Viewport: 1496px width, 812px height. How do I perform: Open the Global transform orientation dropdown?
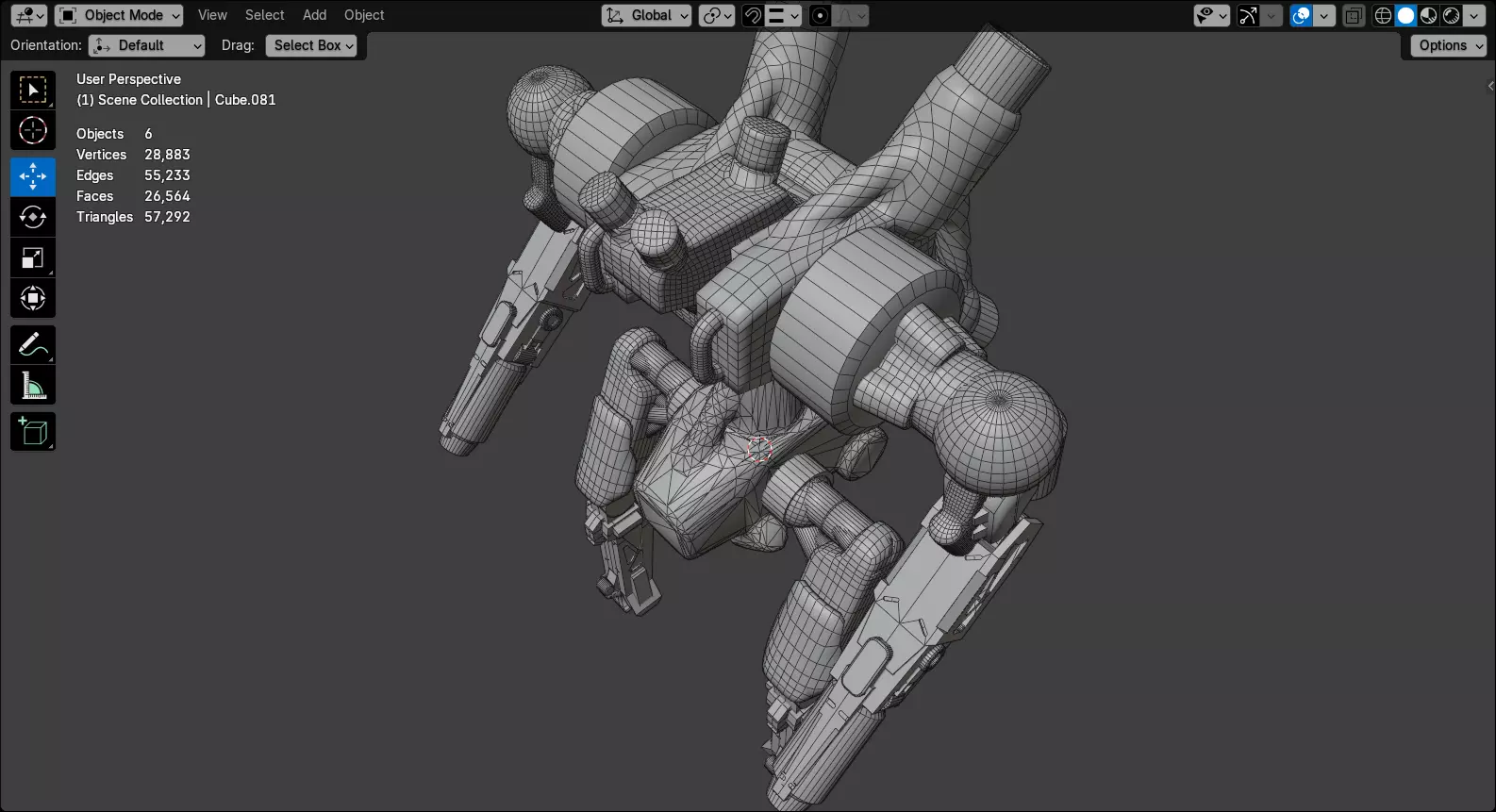click(646, 15)
